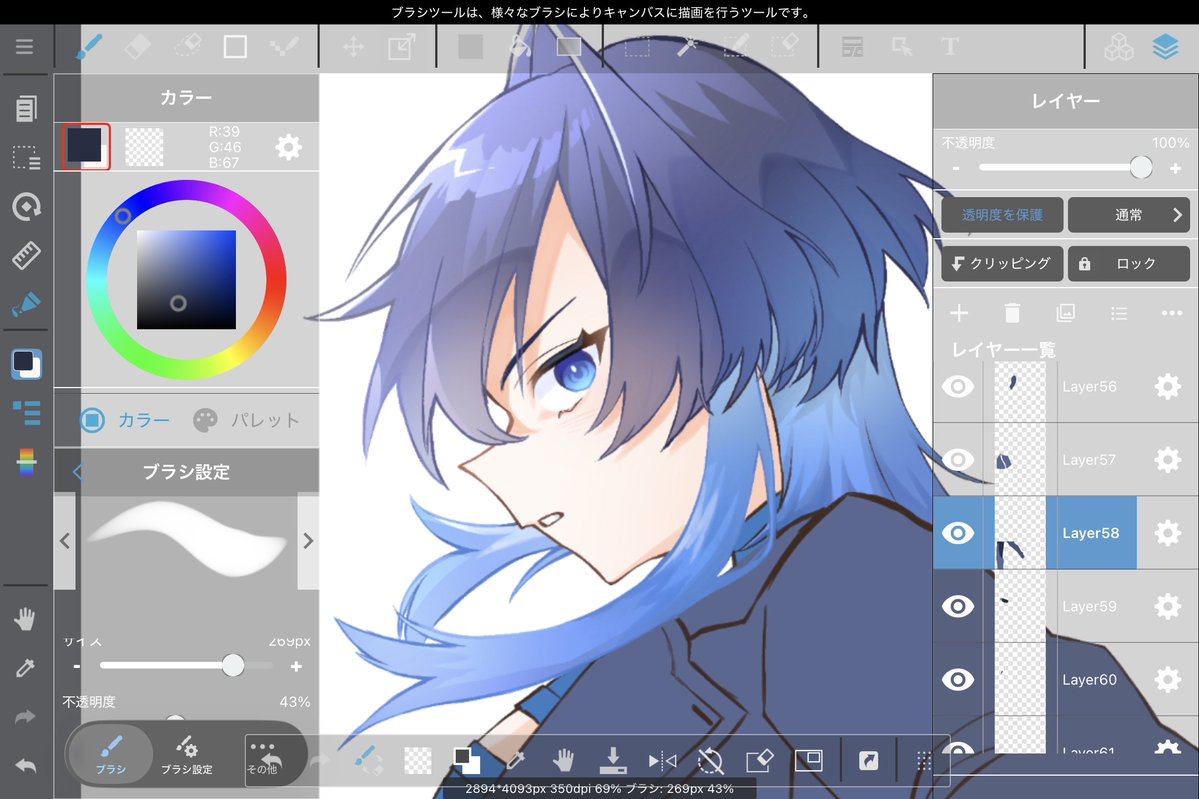The width and height of the screenshot is (1199, 799).
Task: Switch to the ブラシ bottom tab
Action: [x=111, y=755]
